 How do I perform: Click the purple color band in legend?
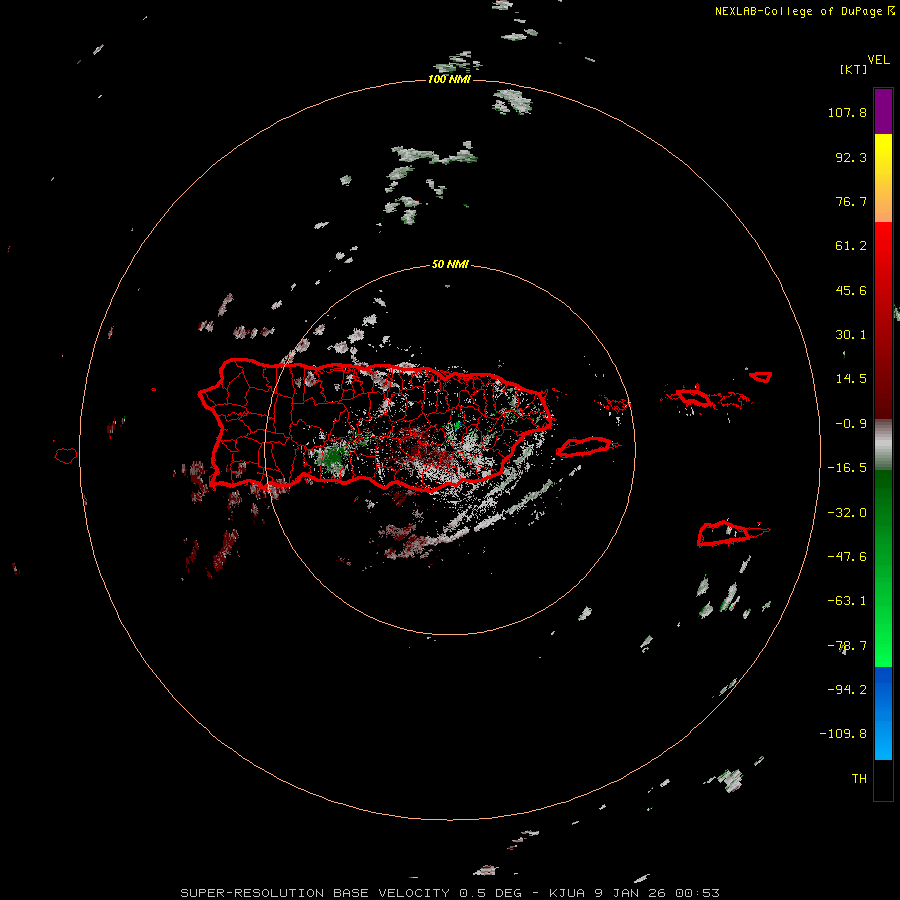883,111
